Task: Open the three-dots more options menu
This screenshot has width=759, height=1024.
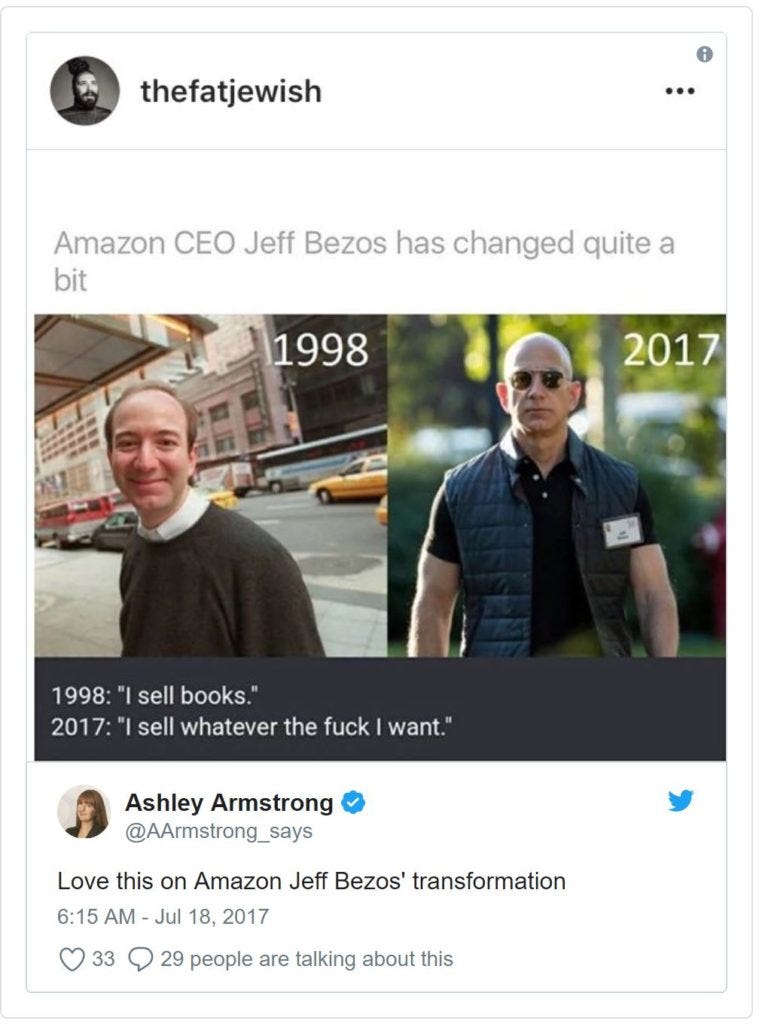Action: (679, 91)
